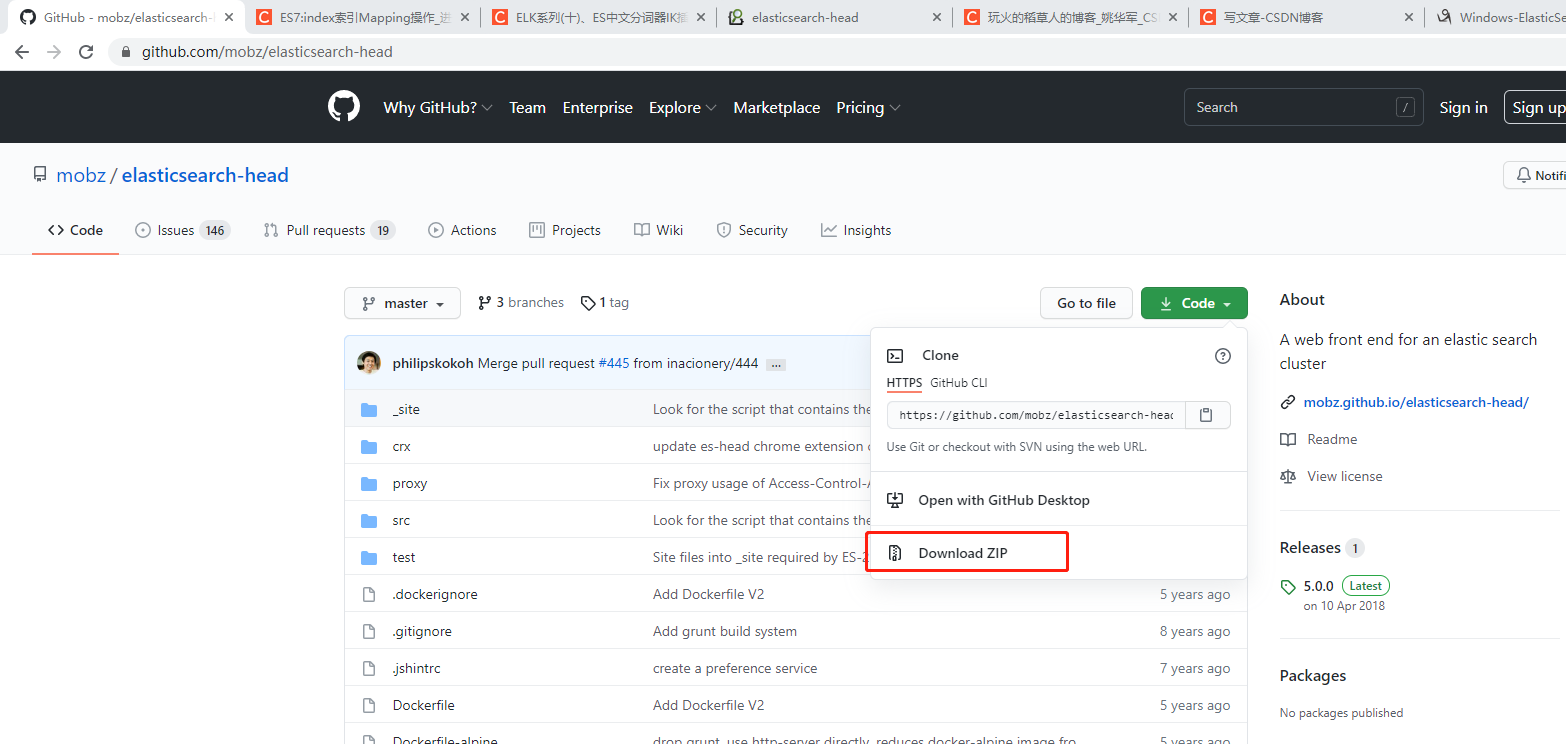Click the .gitignore file icon
This screenshot has height=744, width=1566.
coord(369,631)
